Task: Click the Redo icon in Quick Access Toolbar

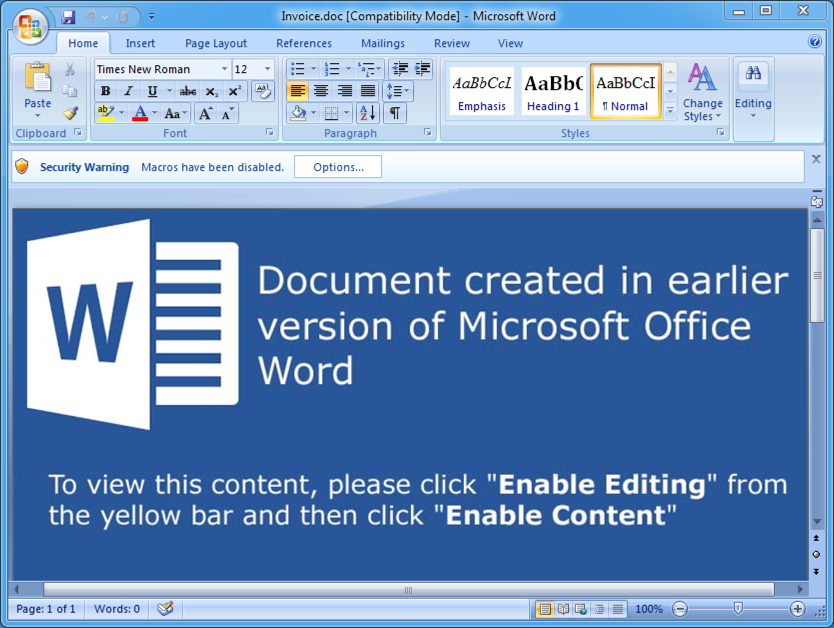Action: click(x=122, y=17)
